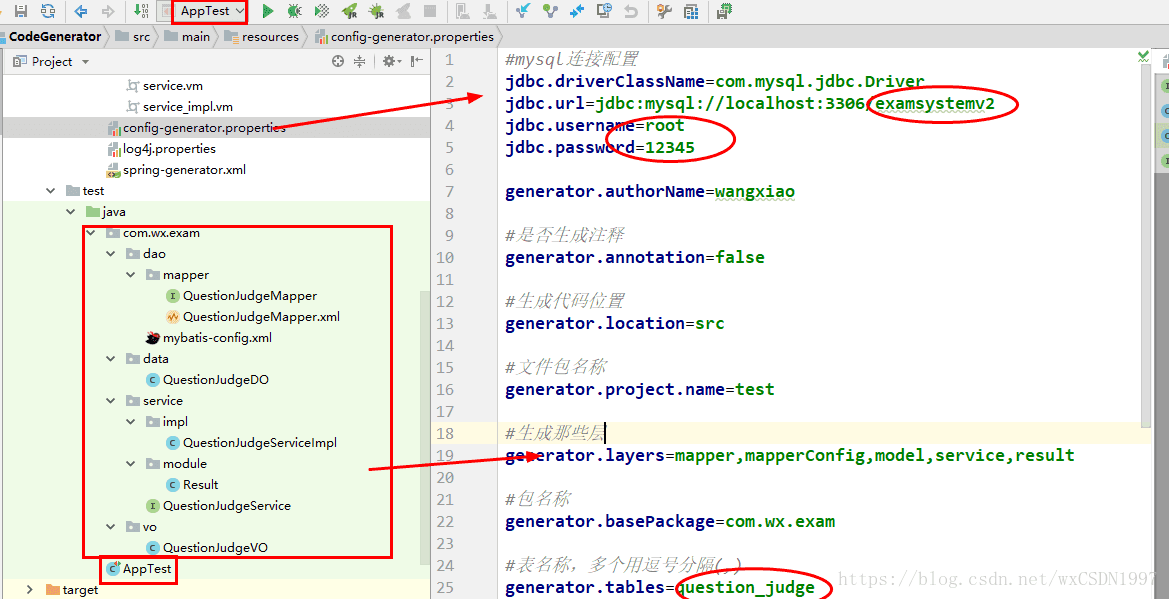Select the QuestionJudgeService interface

218,505
